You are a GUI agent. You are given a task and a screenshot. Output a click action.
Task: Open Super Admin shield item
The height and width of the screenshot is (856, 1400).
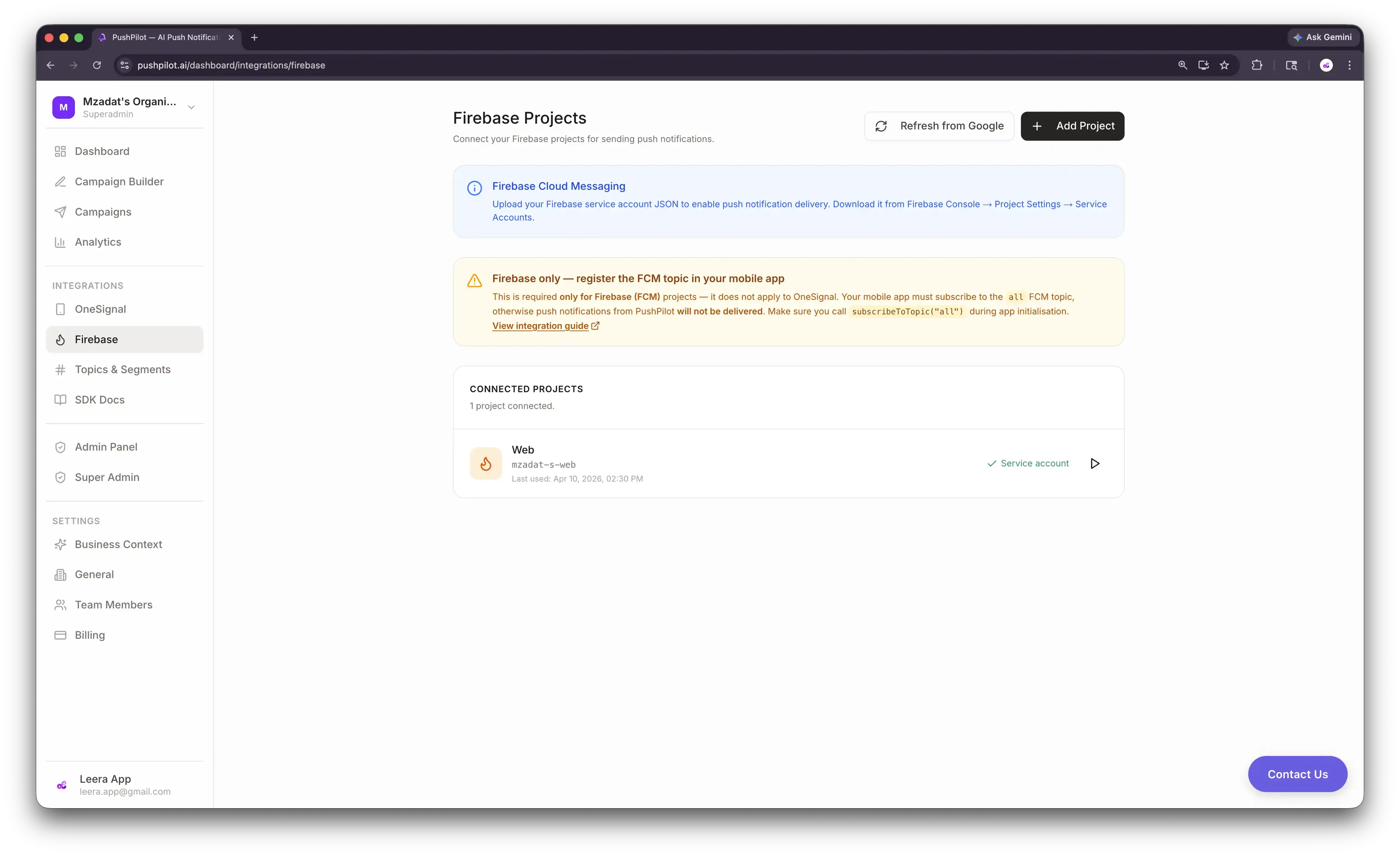[x=124, y=477]
